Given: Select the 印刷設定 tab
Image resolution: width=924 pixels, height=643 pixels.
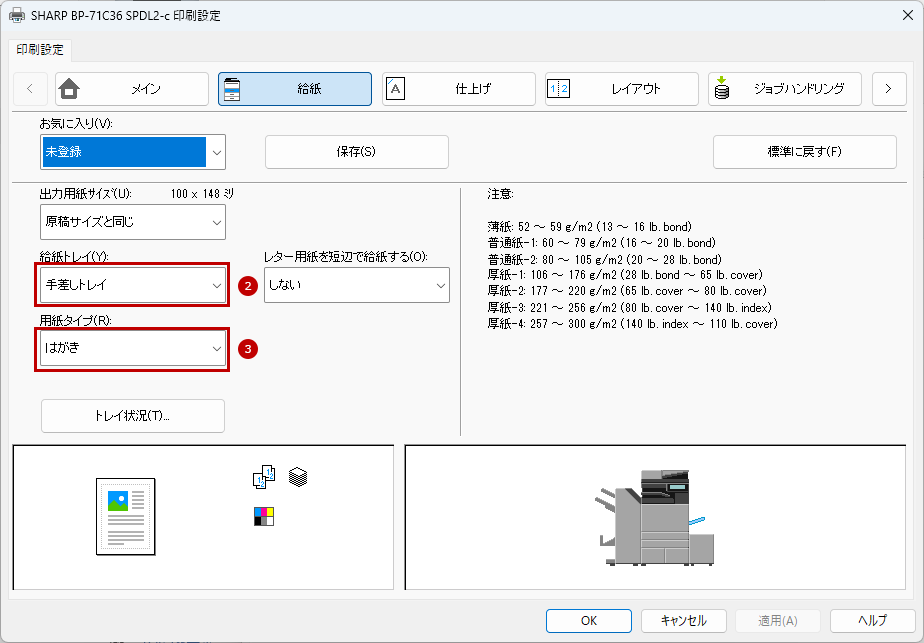Looking at the screenshot, I should pyautogui.click(x=40, y=49).
